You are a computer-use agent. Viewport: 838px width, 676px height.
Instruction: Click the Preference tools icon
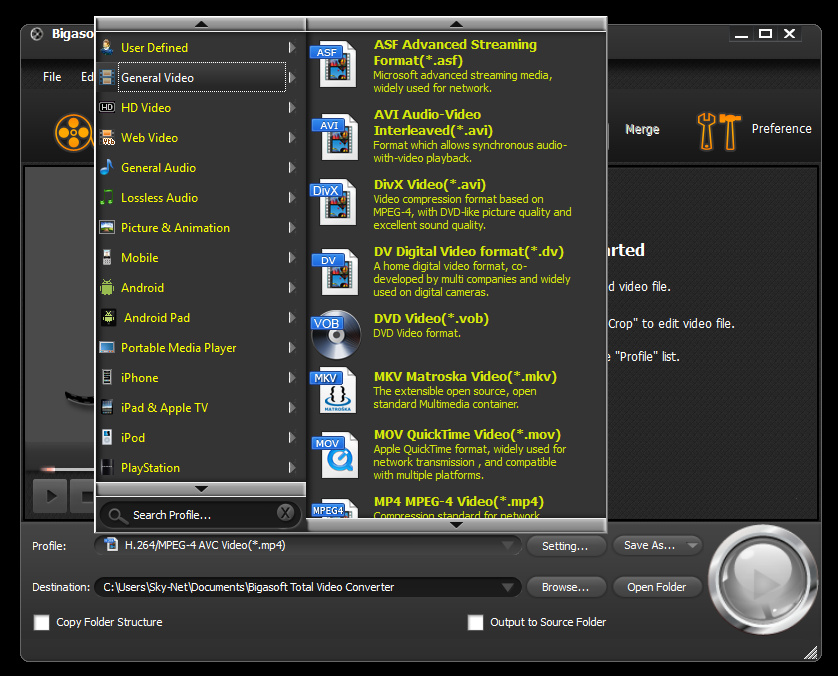(x=719, y=131)
